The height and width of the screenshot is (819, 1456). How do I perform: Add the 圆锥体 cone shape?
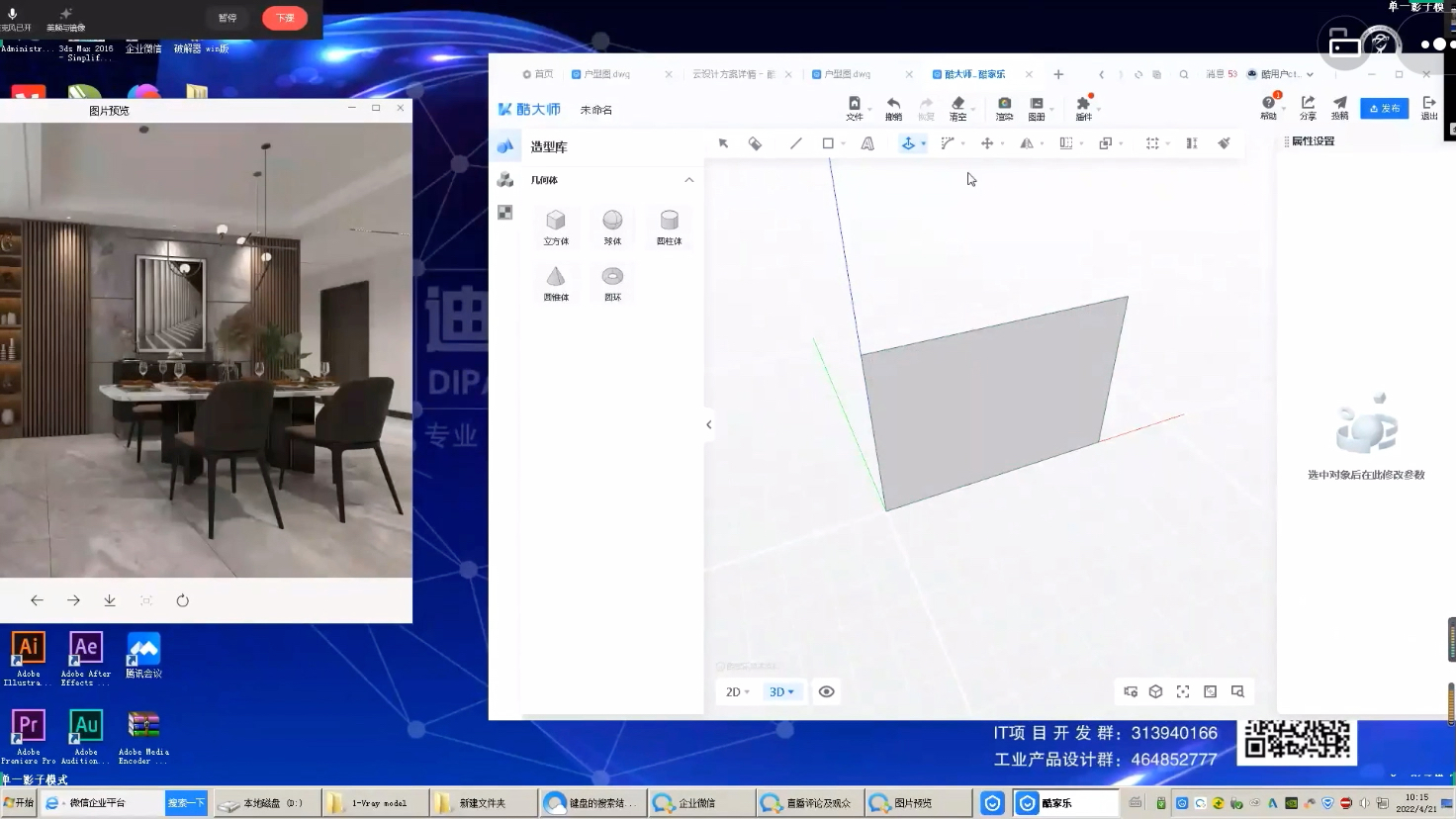pos(556,283)
